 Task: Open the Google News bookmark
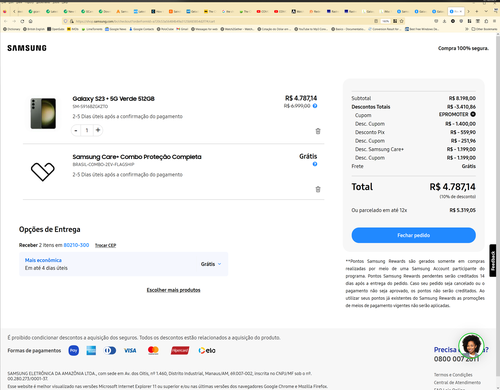point(116,29)
